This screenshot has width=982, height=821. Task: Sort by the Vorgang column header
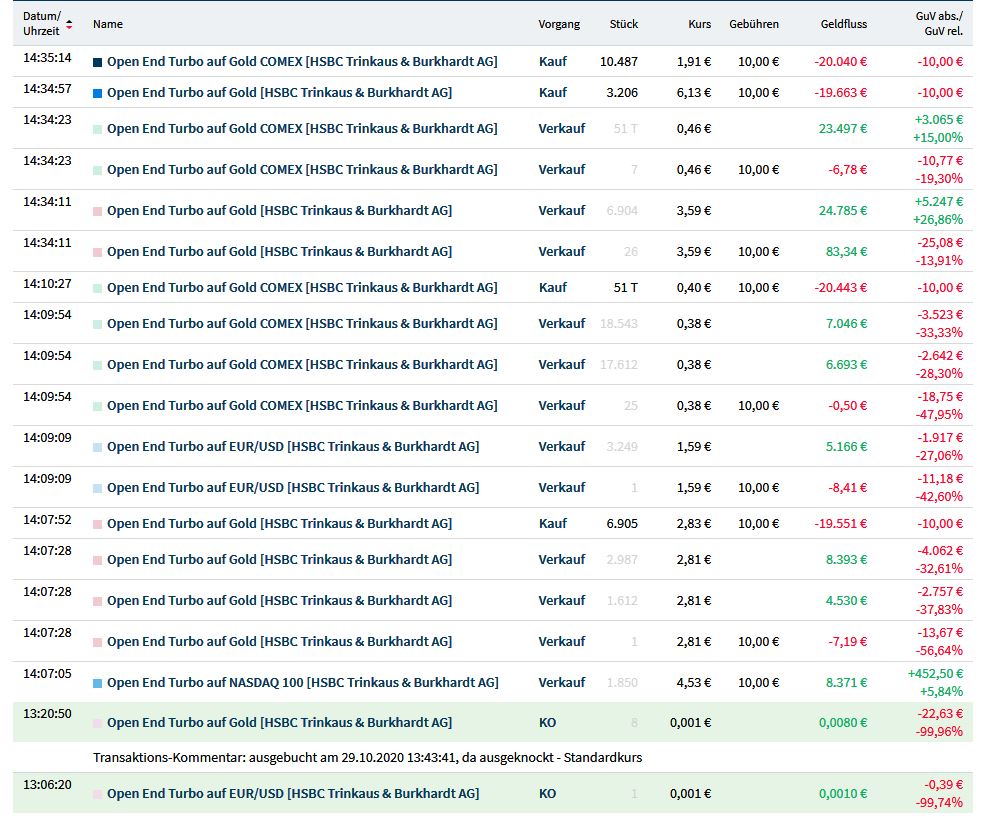[x=559, y=24]
